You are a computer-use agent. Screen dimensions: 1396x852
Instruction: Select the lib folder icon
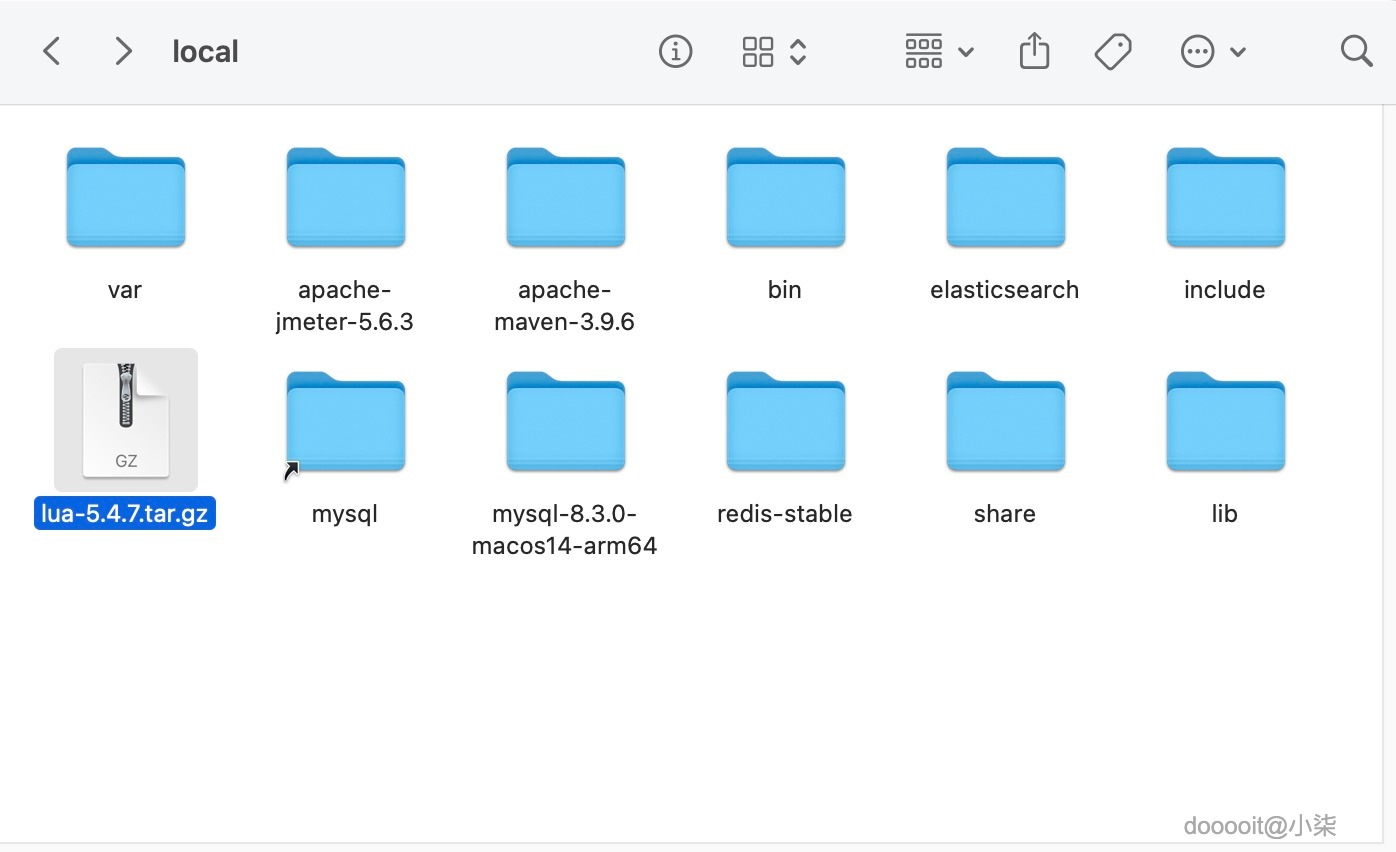[1226, 421]
